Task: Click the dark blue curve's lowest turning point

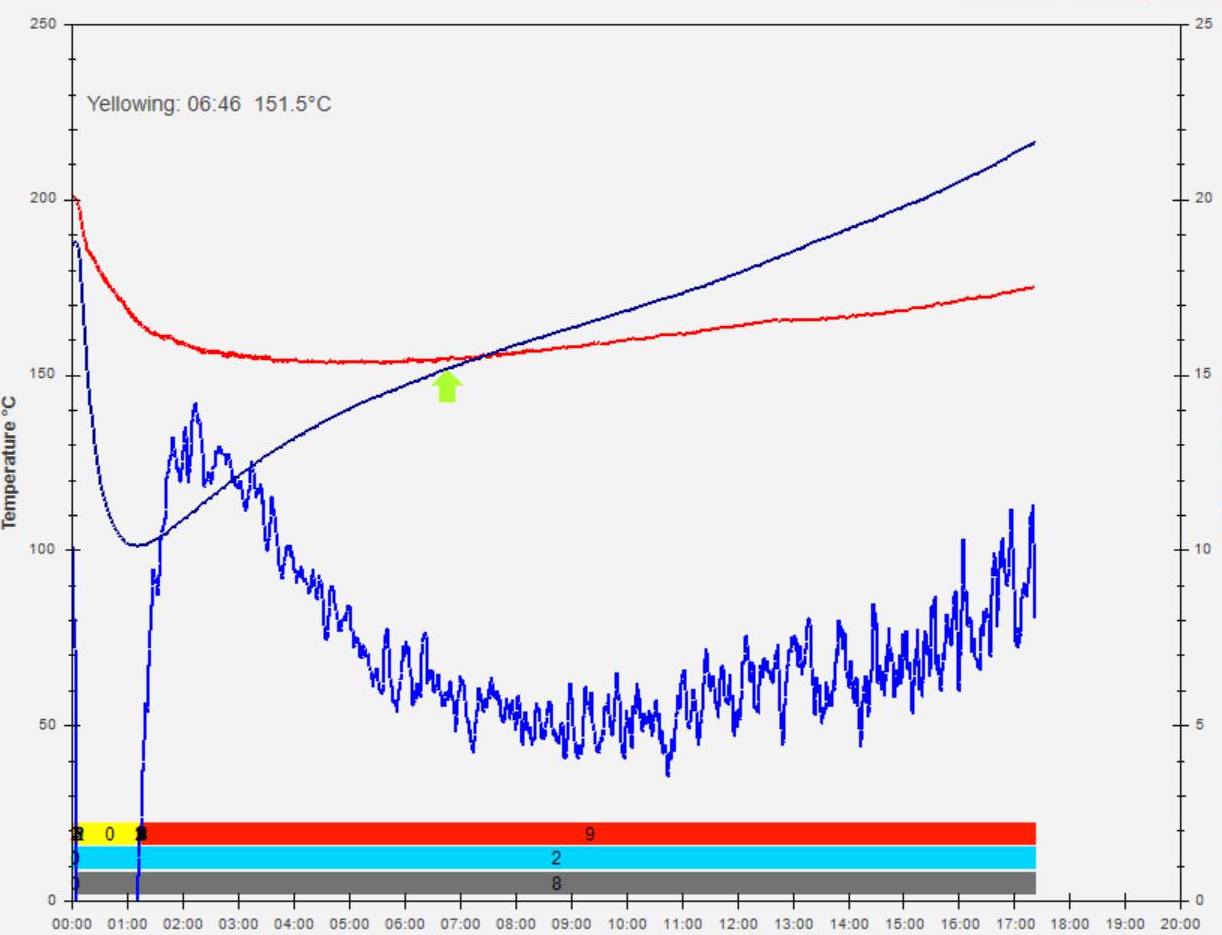Action: click(138, 545)
